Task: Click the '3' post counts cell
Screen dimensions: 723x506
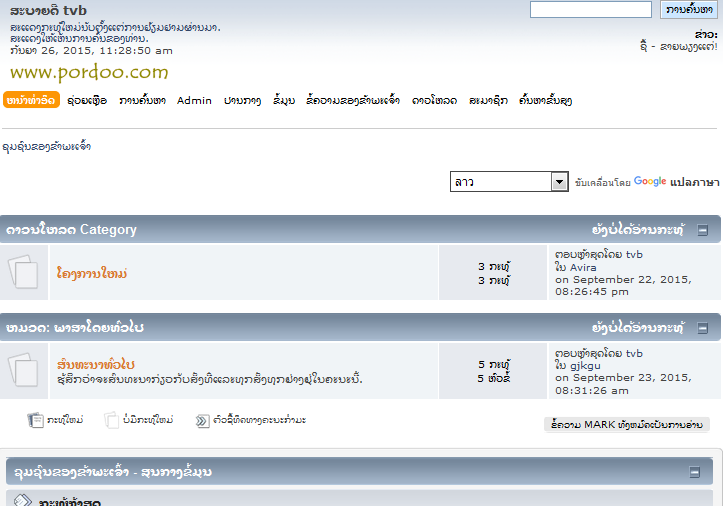Action: point(493,273)
